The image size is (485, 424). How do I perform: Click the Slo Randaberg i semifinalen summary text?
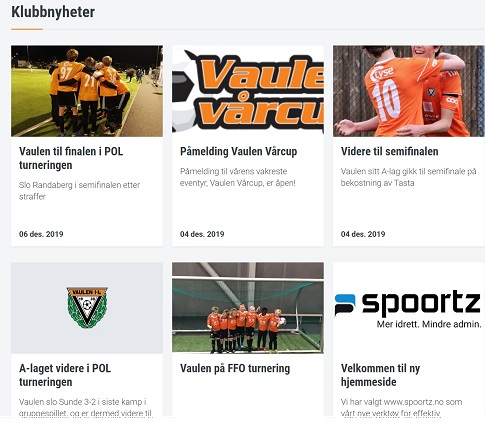tap(79, 191)
